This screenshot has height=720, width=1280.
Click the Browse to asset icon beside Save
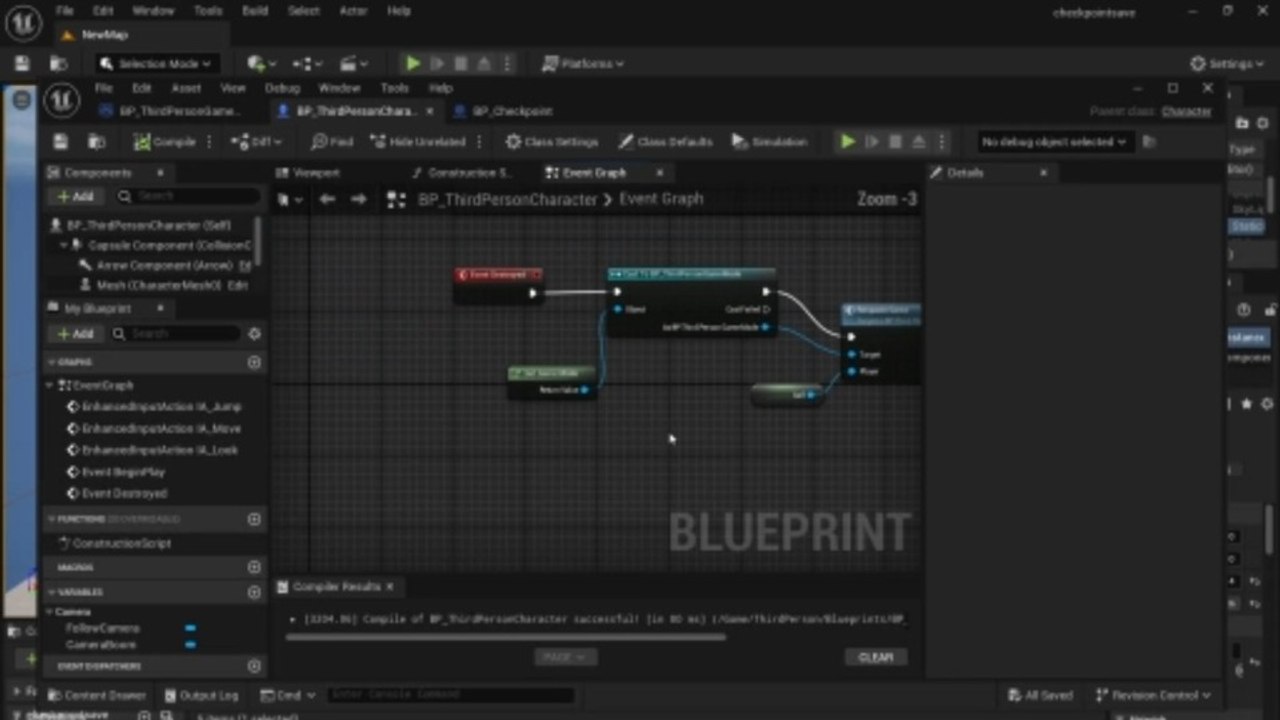coord(96,142)
